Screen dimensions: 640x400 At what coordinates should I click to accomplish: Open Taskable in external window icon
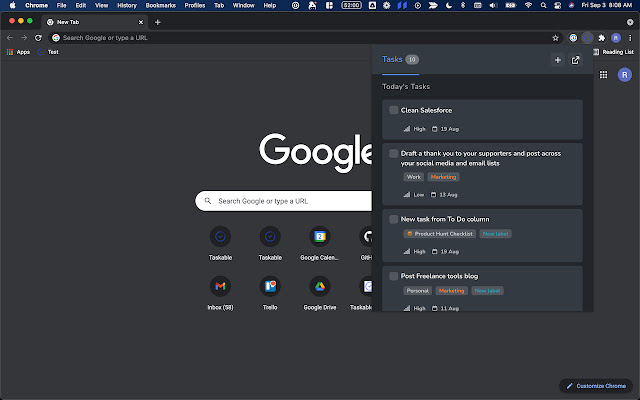tap(576, 60)
